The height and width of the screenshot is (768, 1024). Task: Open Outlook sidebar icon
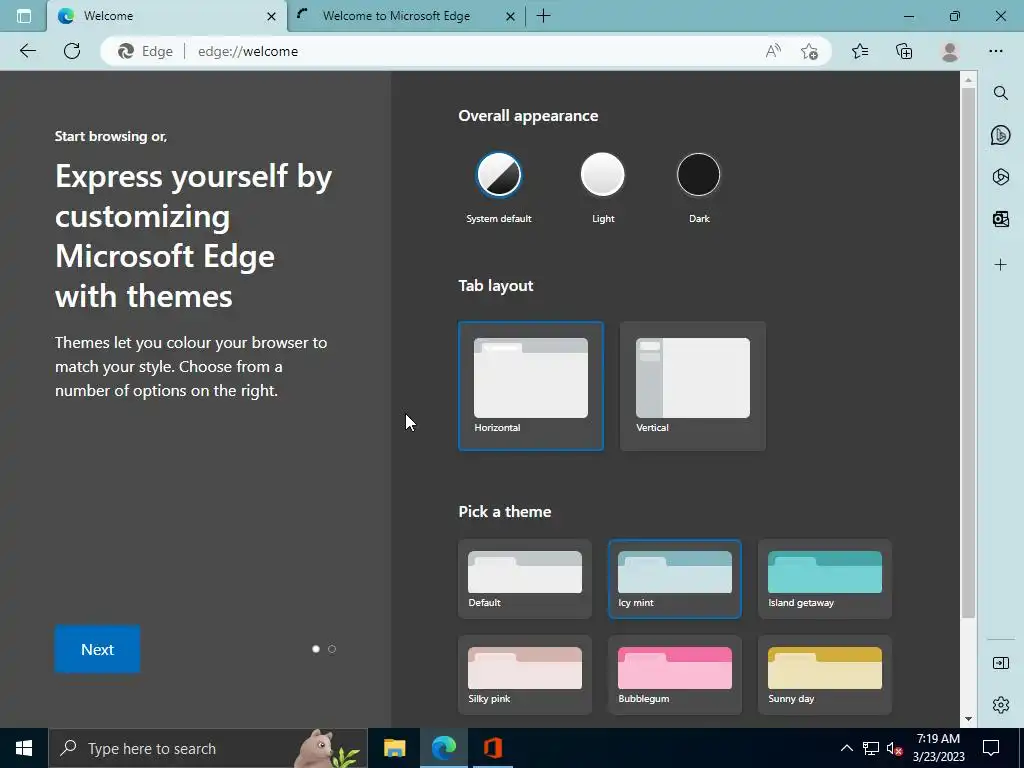[1000, 219]
